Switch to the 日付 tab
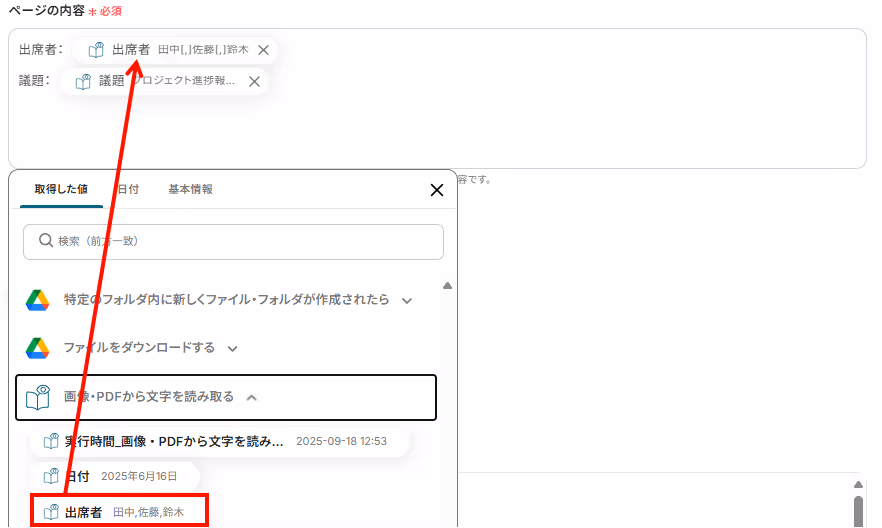Image resolution: width=882 pixels, height=528 pixels. [x=128, y=189]
